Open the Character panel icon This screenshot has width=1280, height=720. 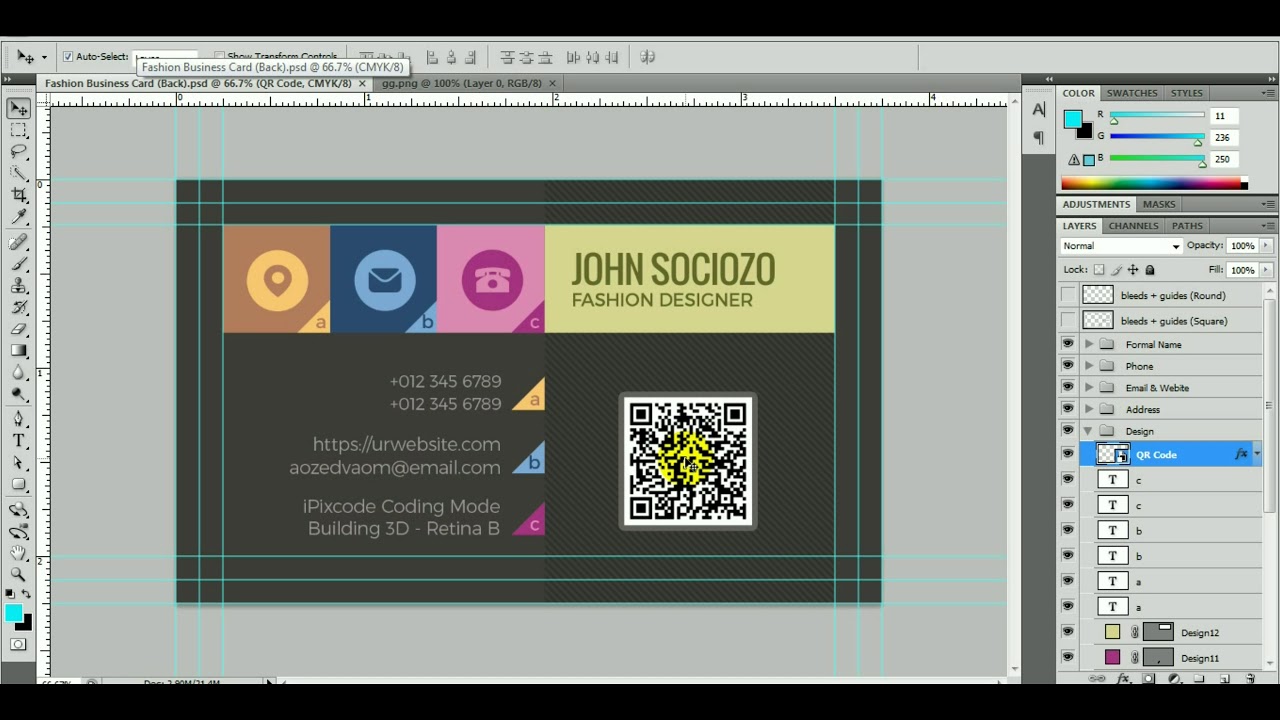[1039, 110]
